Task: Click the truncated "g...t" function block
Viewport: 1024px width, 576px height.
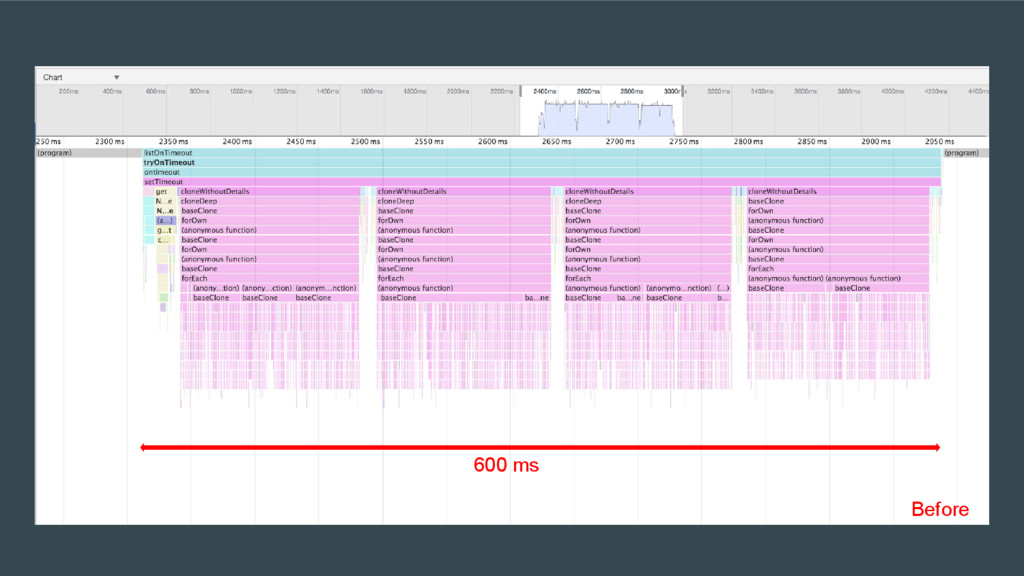Action: click(x=165, y=230)
